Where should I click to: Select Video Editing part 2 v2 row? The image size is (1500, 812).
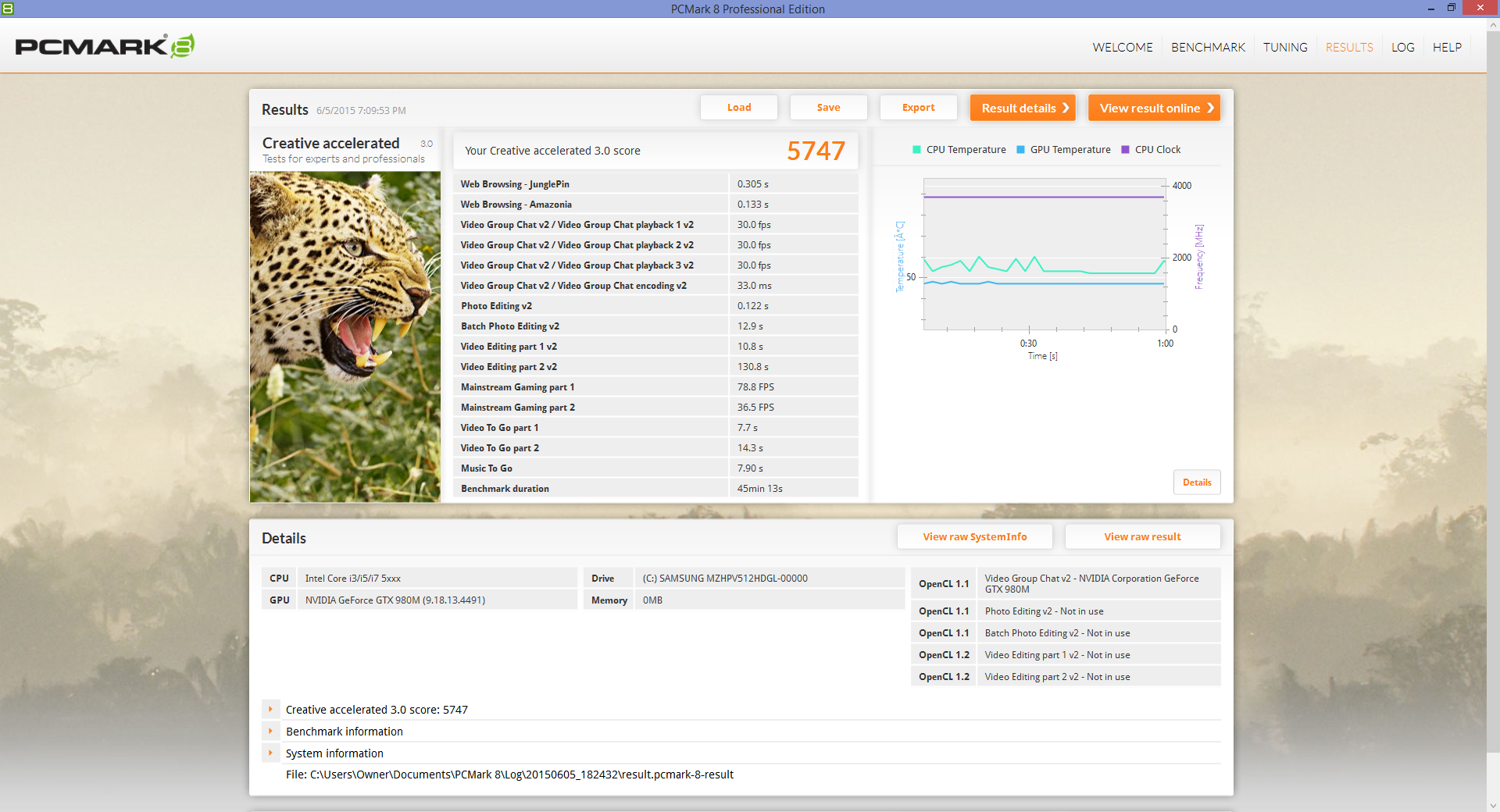655,367
